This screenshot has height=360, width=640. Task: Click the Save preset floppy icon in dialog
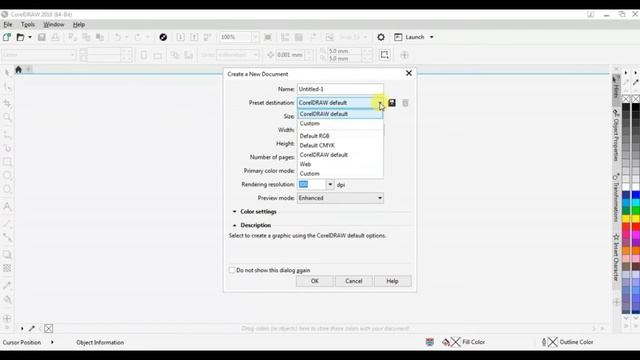click(x=392, y=103)
